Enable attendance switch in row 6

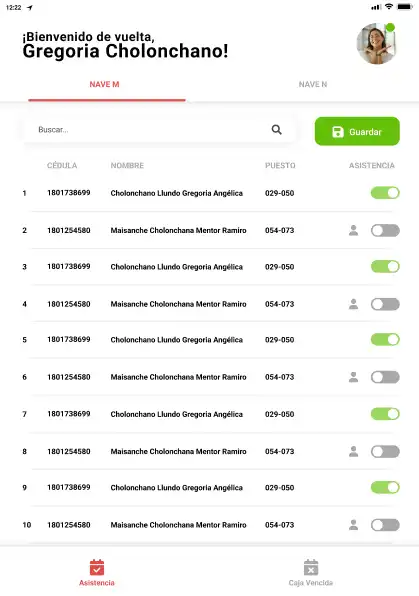385,377
